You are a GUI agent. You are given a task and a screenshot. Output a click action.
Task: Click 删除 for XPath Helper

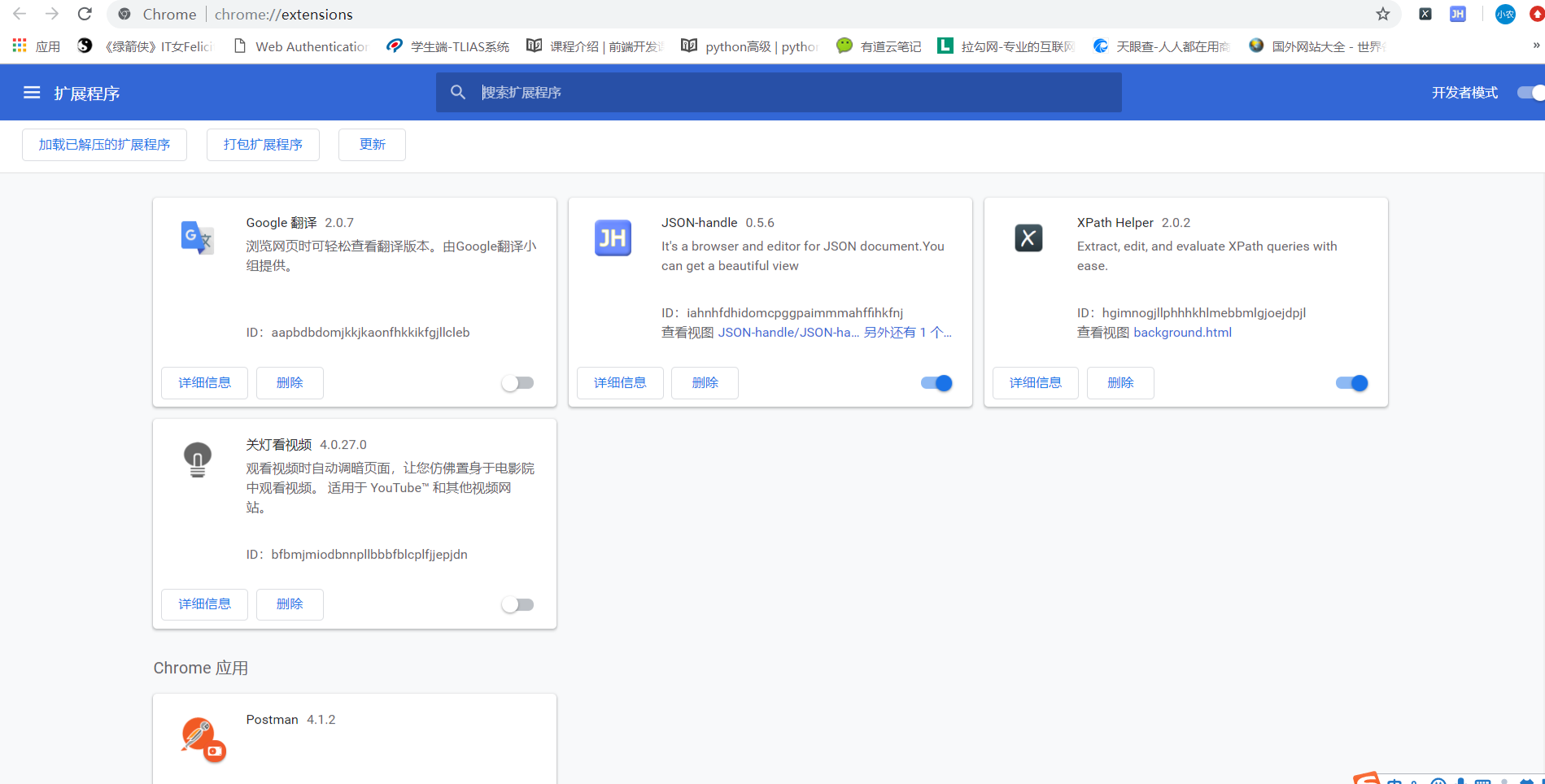[x=1120, y=383]
